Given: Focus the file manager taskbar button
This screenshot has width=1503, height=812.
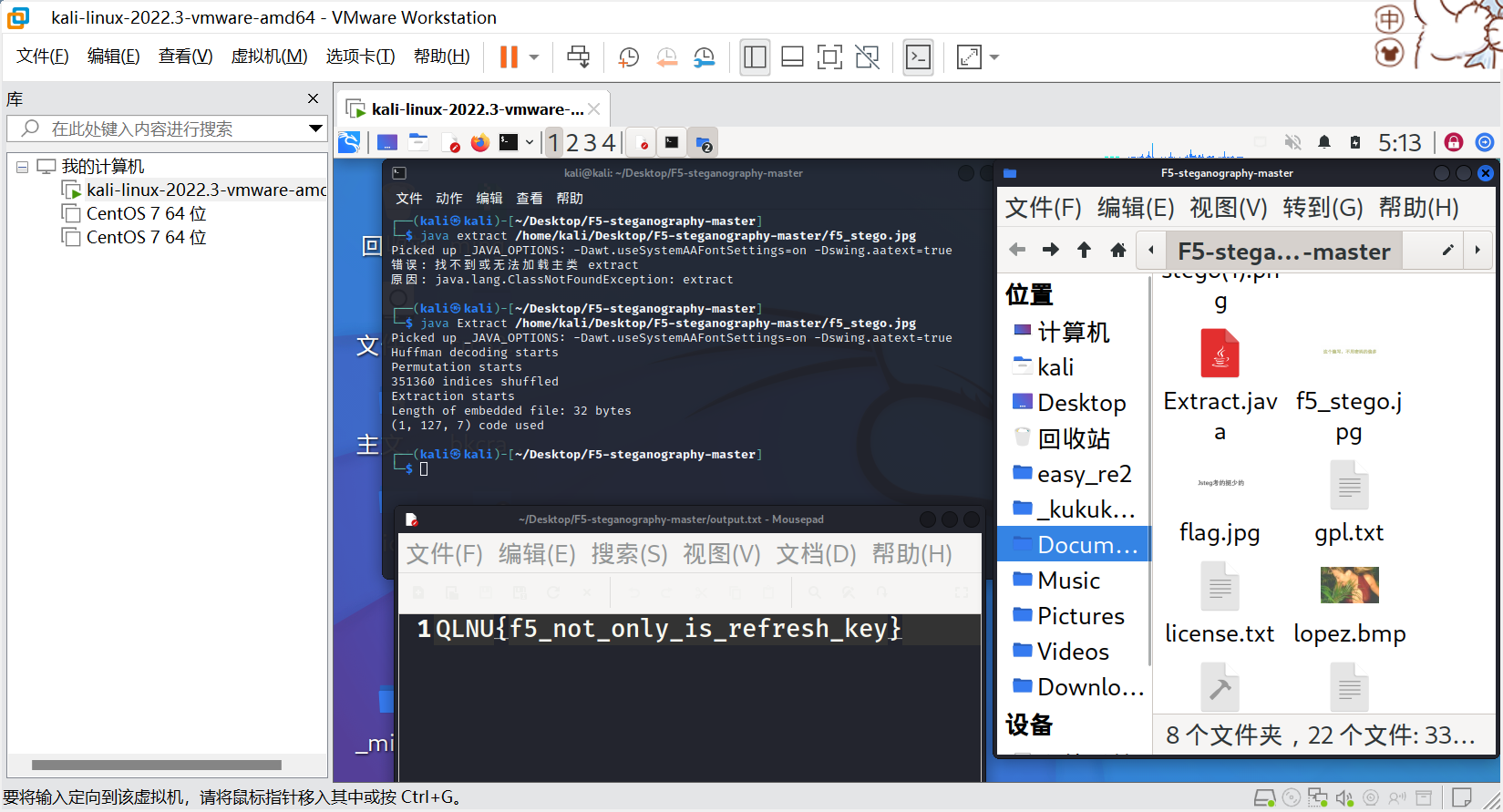Looking at the screenshot, I should [703, 142].
